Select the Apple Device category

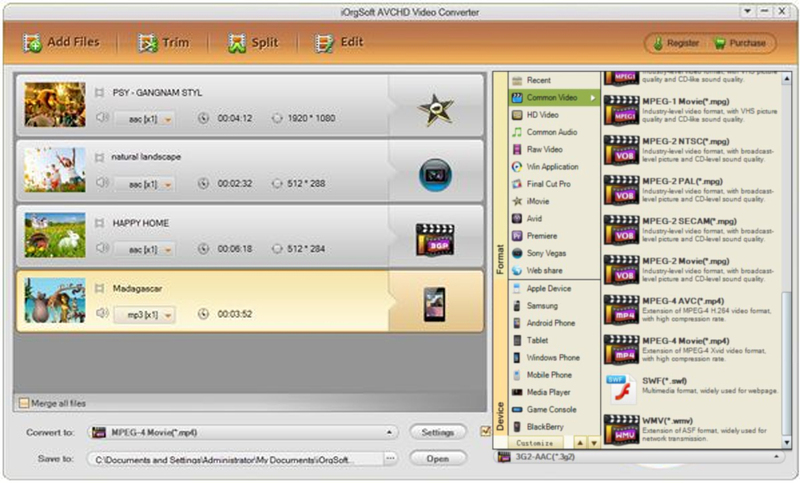tap(555, 289)
